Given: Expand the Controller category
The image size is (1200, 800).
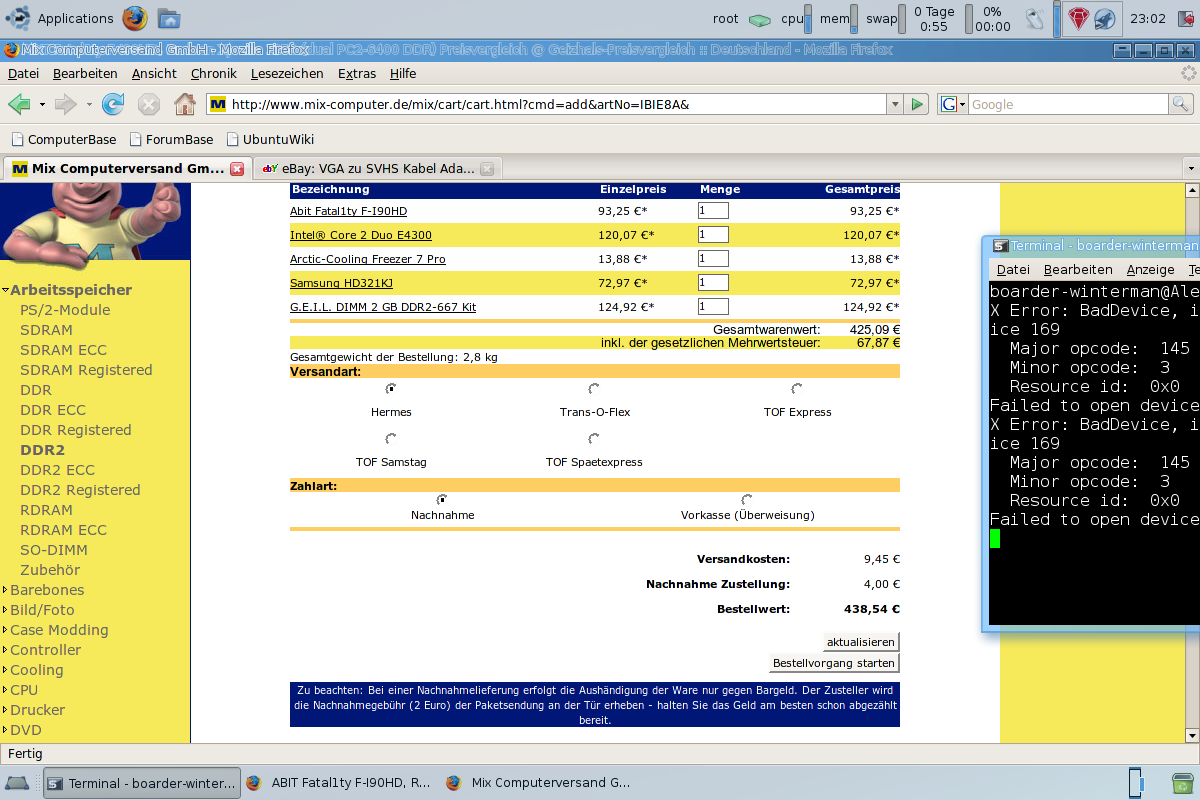Looking at the screenshot, I should coord(5,650).
